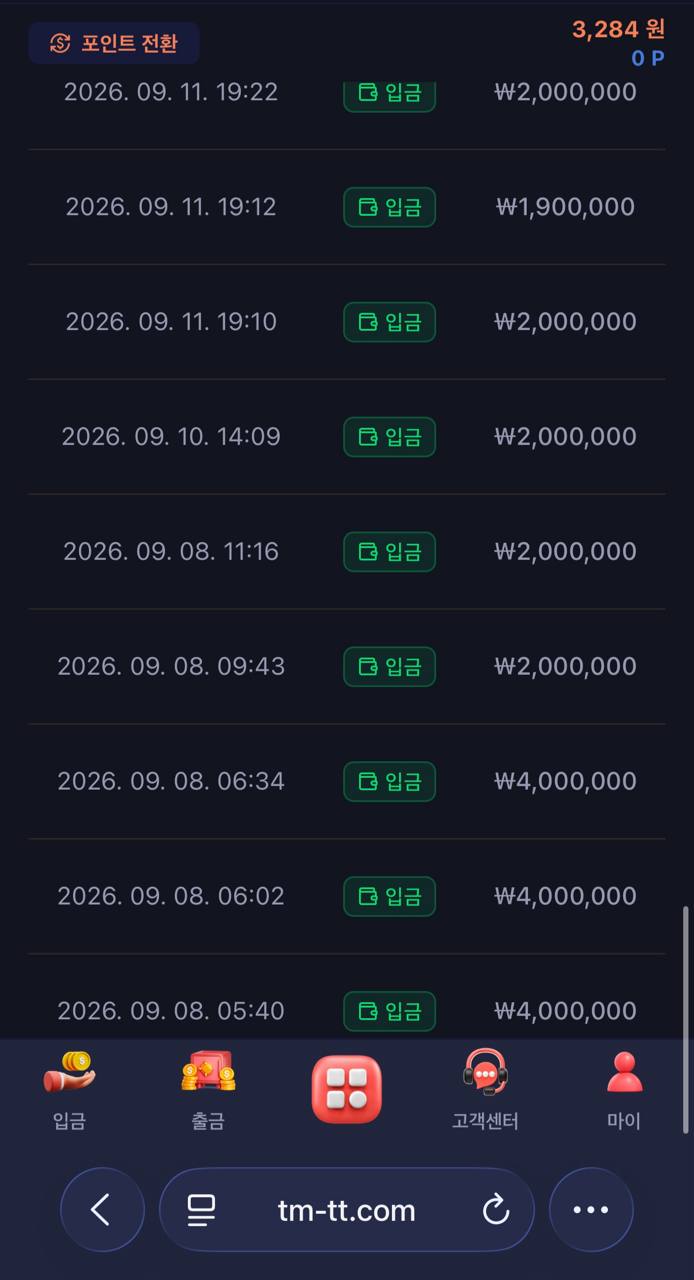Tap the 3,284 원 balance text
Viewport: 694px width, 1280px height.
point(618,29)
